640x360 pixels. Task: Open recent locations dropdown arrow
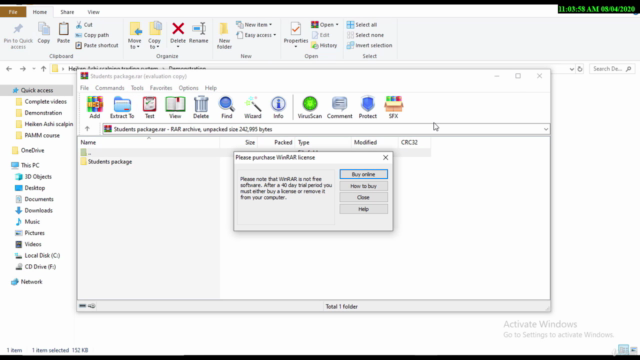34,69
